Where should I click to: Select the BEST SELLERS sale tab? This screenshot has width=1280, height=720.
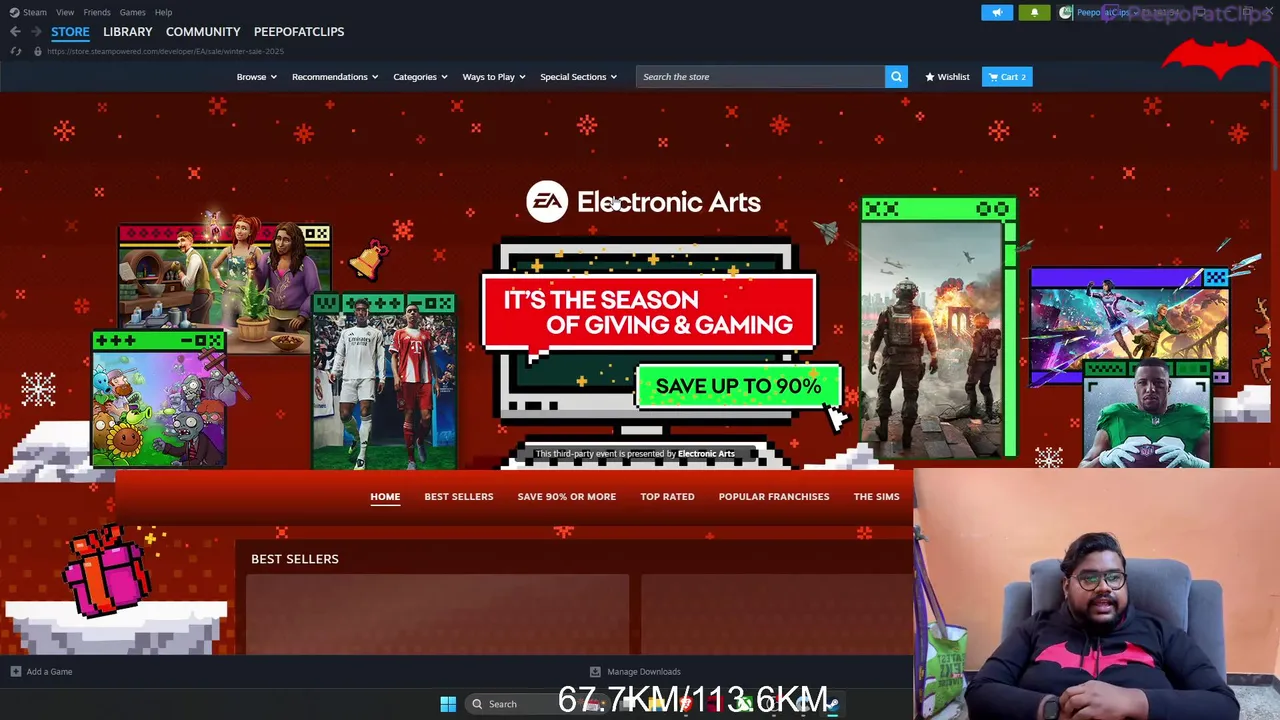click(x=459, y=497)
